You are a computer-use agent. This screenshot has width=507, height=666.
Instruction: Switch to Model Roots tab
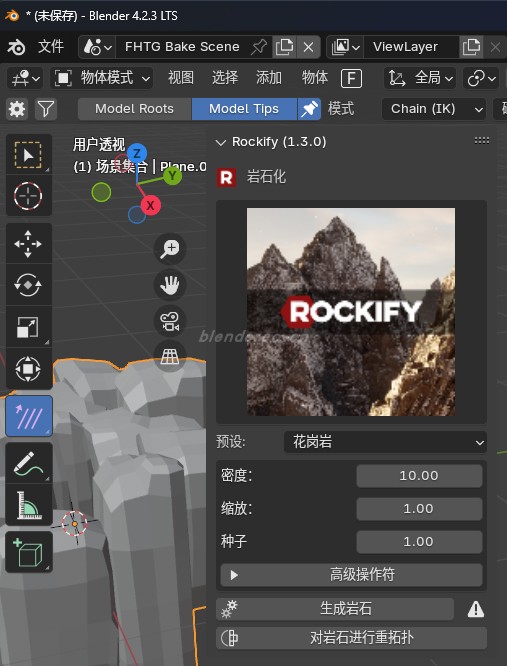point(135,109)
